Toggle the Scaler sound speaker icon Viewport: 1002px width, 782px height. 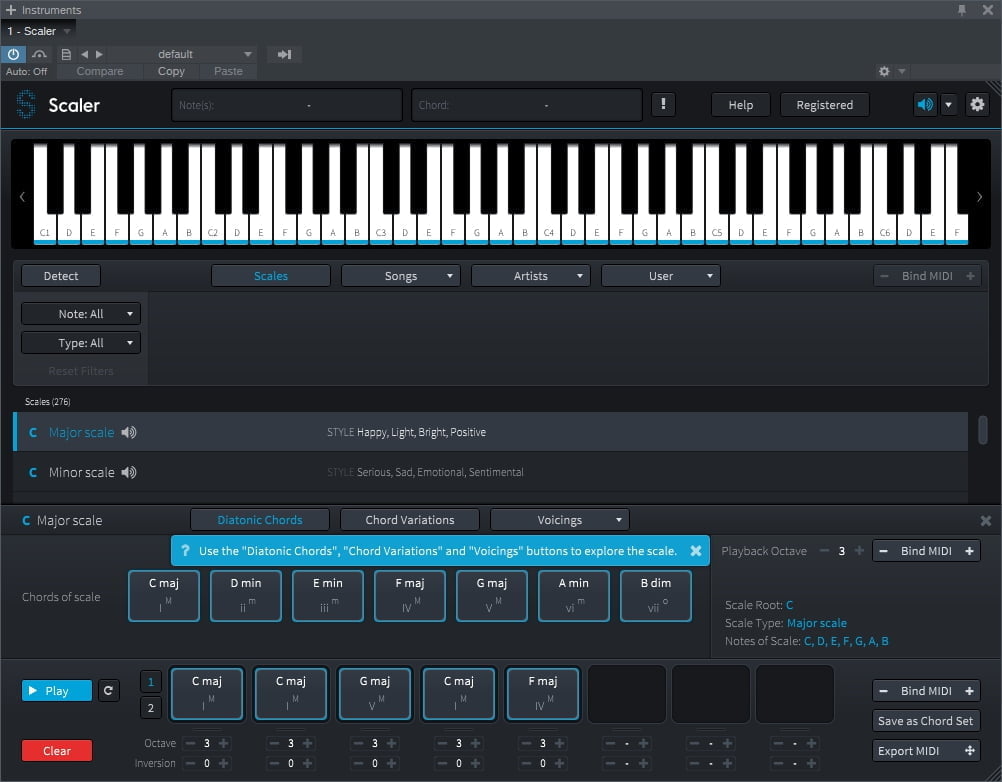pyautogui.click(x=925, y=104)
